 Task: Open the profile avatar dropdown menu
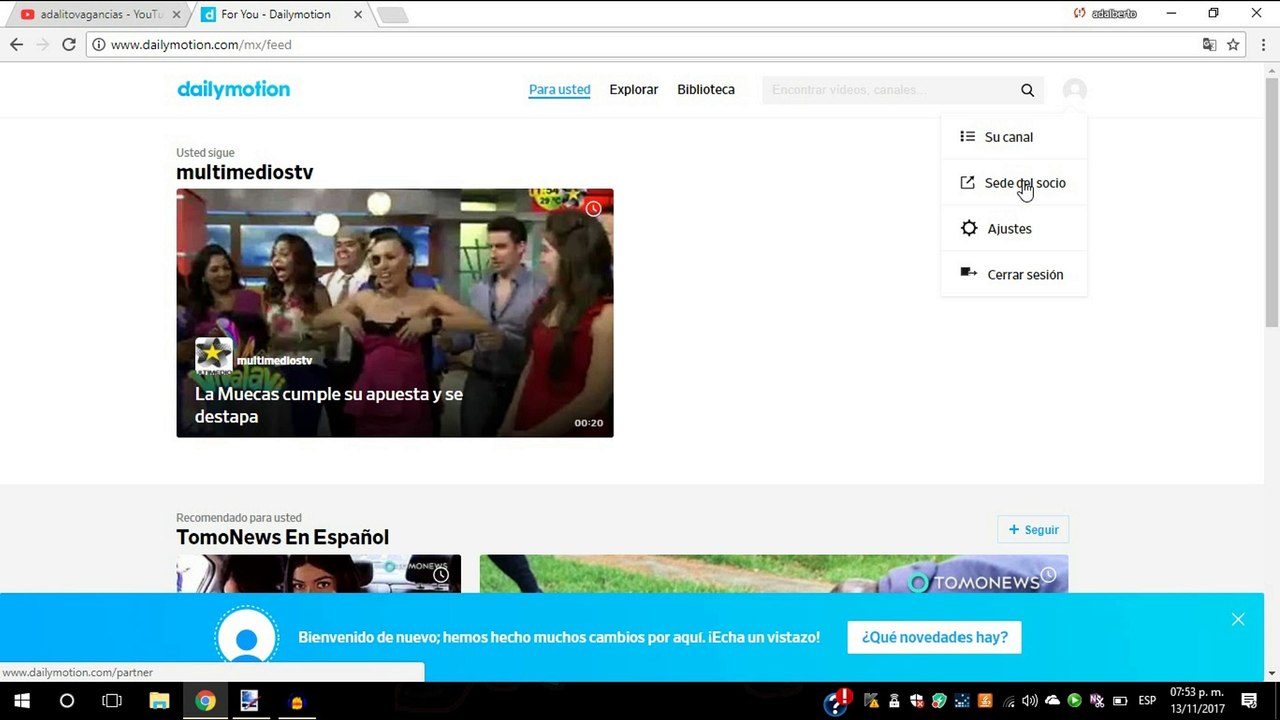1074,89
